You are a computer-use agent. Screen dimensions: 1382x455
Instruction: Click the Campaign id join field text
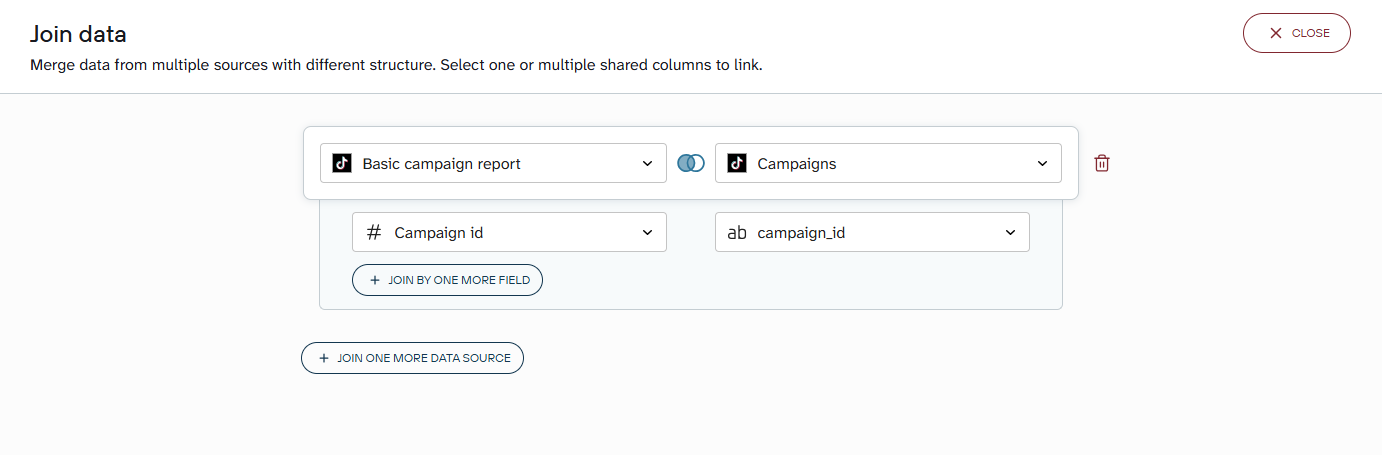[439, 233]
